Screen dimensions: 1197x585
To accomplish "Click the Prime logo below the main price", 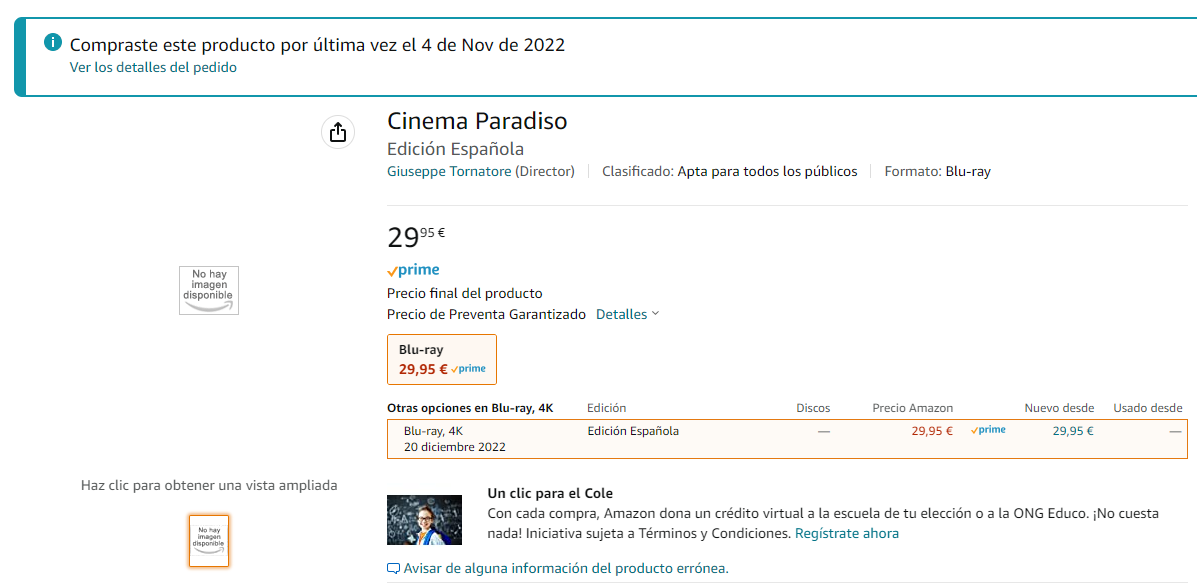I will [413, 270].
